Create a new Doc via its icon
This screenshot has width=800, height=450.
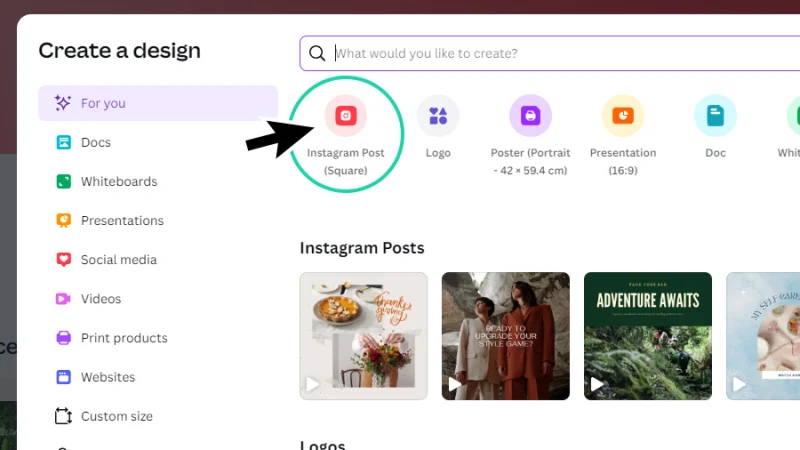(715, 115)
